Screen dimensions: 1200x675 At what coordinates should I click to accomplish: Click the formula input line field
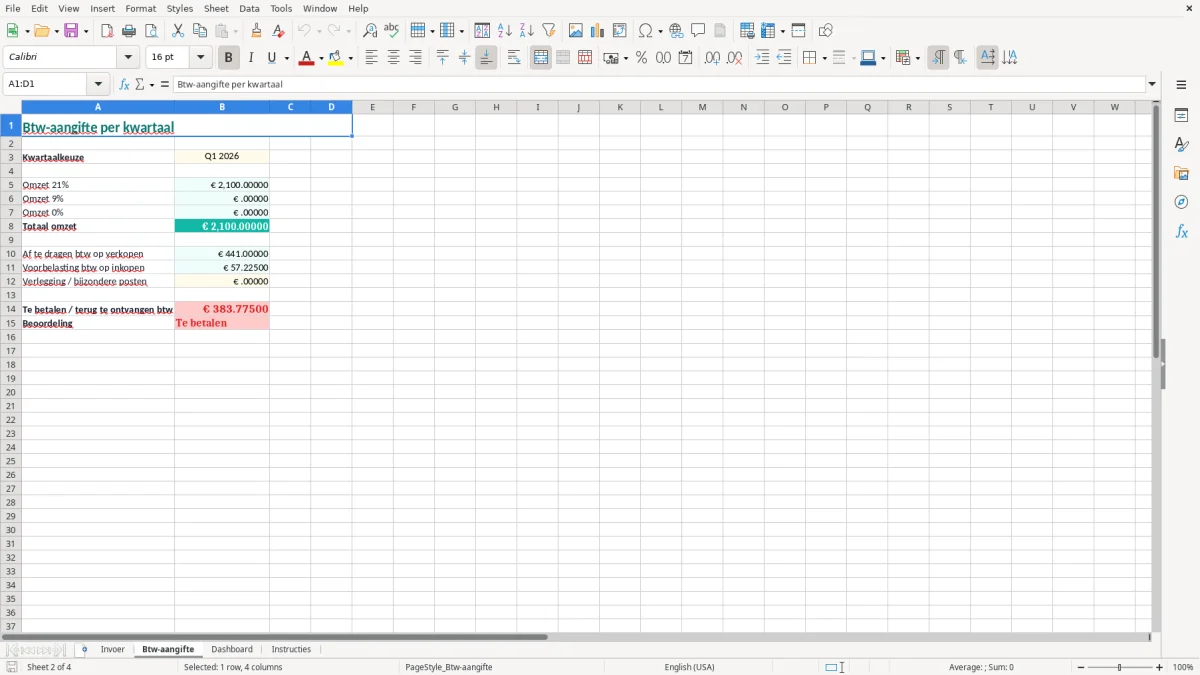[660, 85]
